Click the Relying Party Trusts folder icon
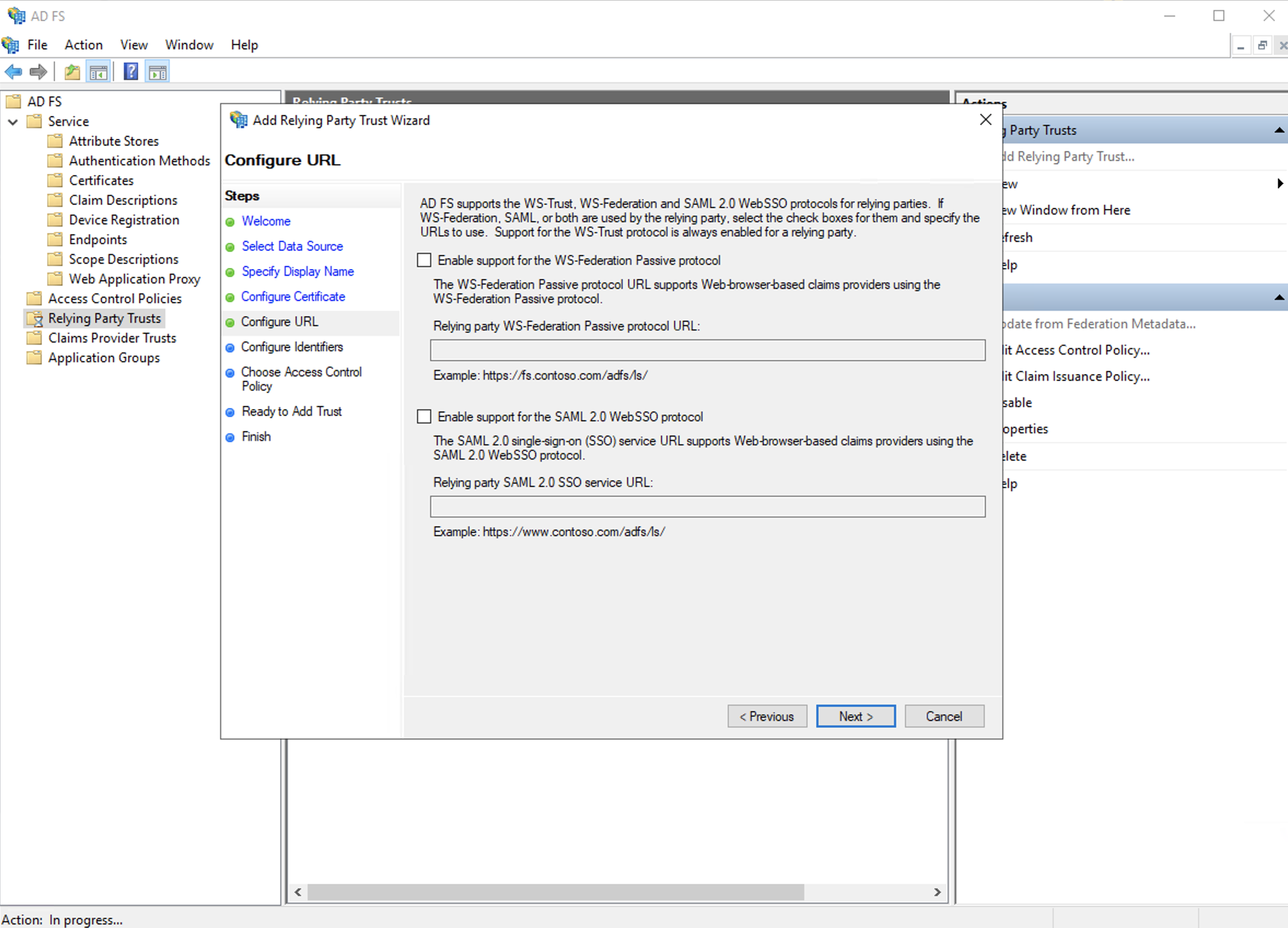This screenshot has width=1288, height=928. point(34,318)
